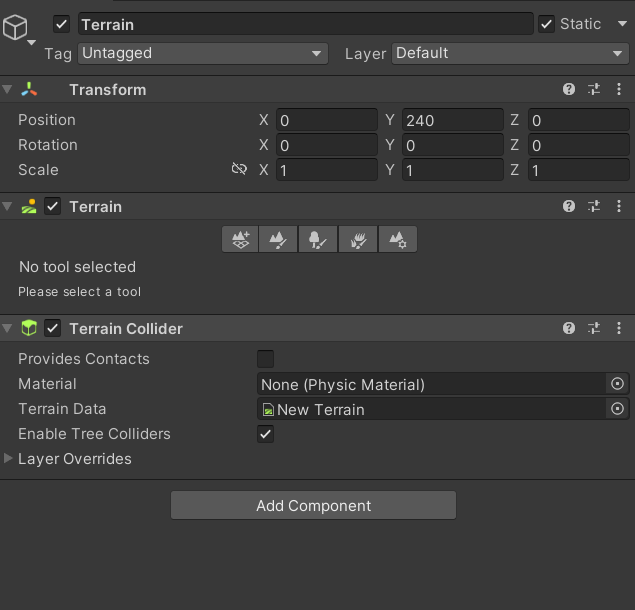Open Terrain Collider three-dot menu

click(619, 328)
